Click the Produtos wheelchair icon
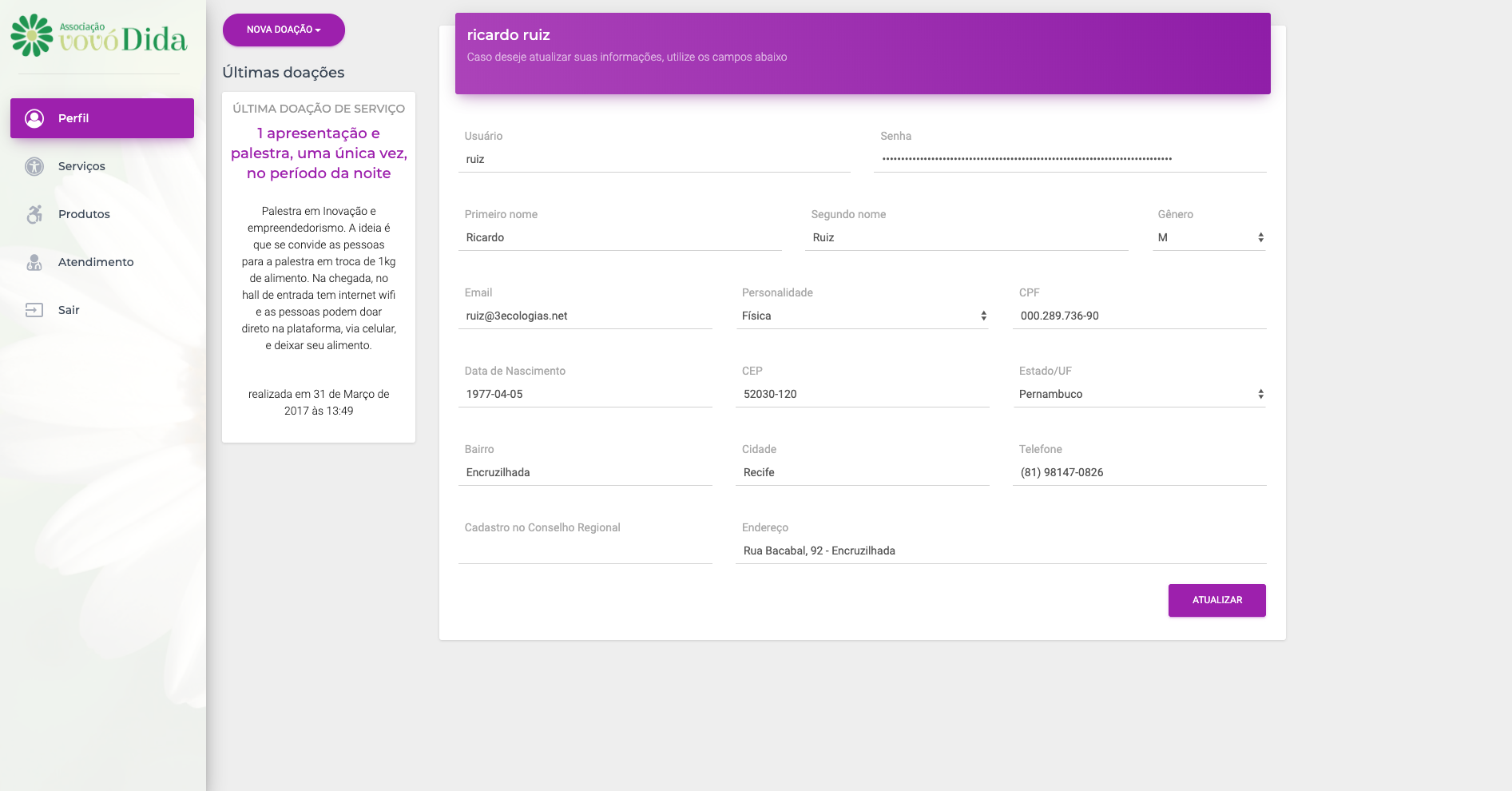 (34, 214)
